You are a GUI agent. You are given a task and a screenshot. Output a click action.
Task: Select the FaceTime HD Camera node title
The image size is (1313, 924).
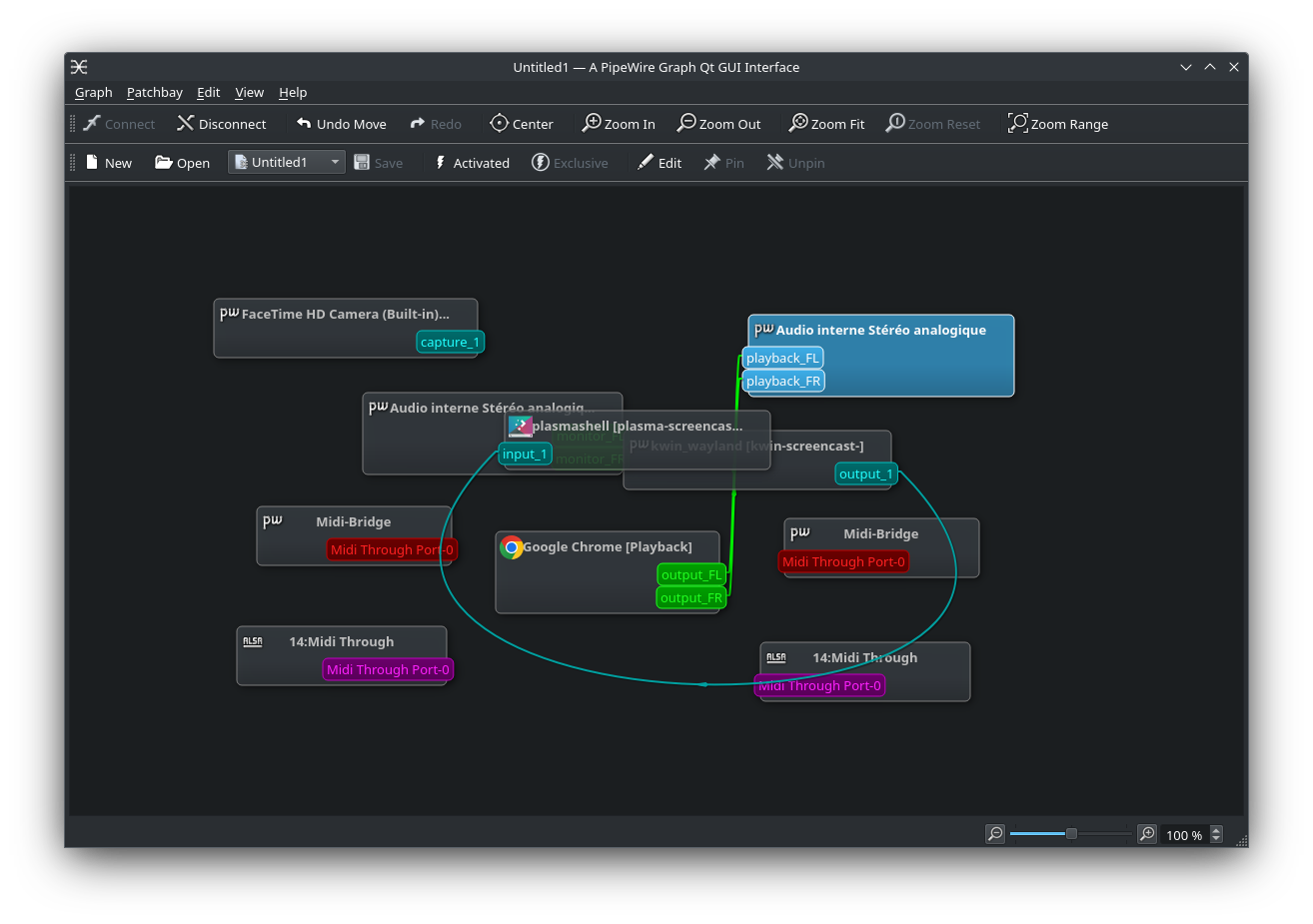point(345,314)
